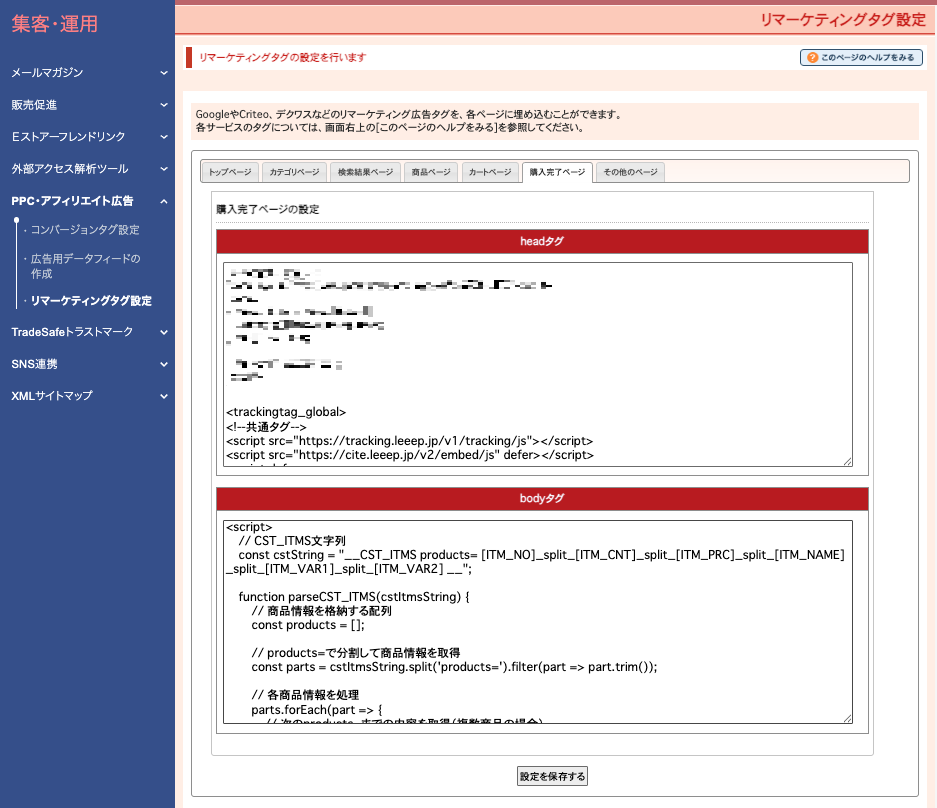Click the 購入完了ページの設定 heading

coord(268,210)
